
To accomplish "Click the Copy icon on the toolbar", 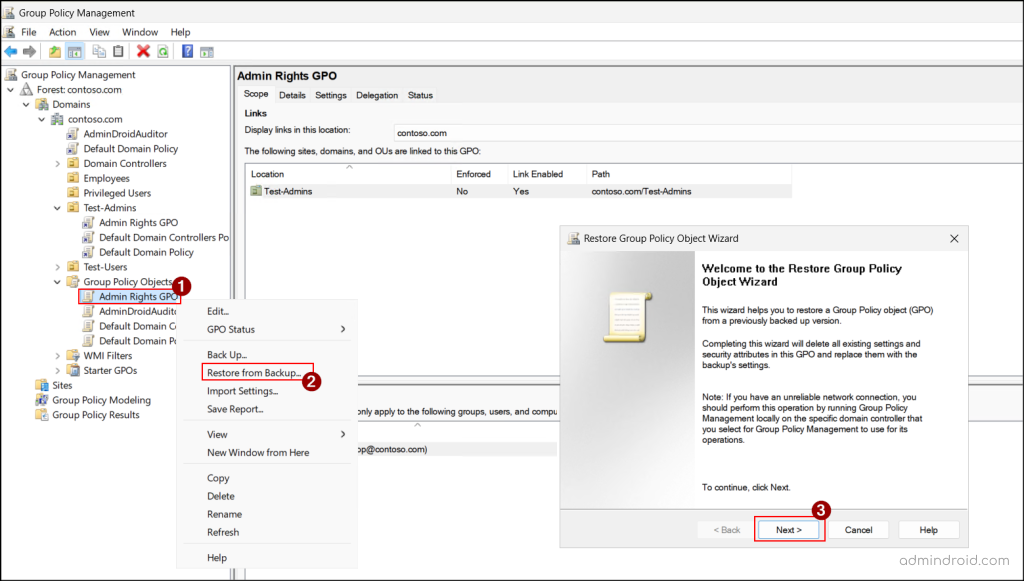I will point(100,51).
